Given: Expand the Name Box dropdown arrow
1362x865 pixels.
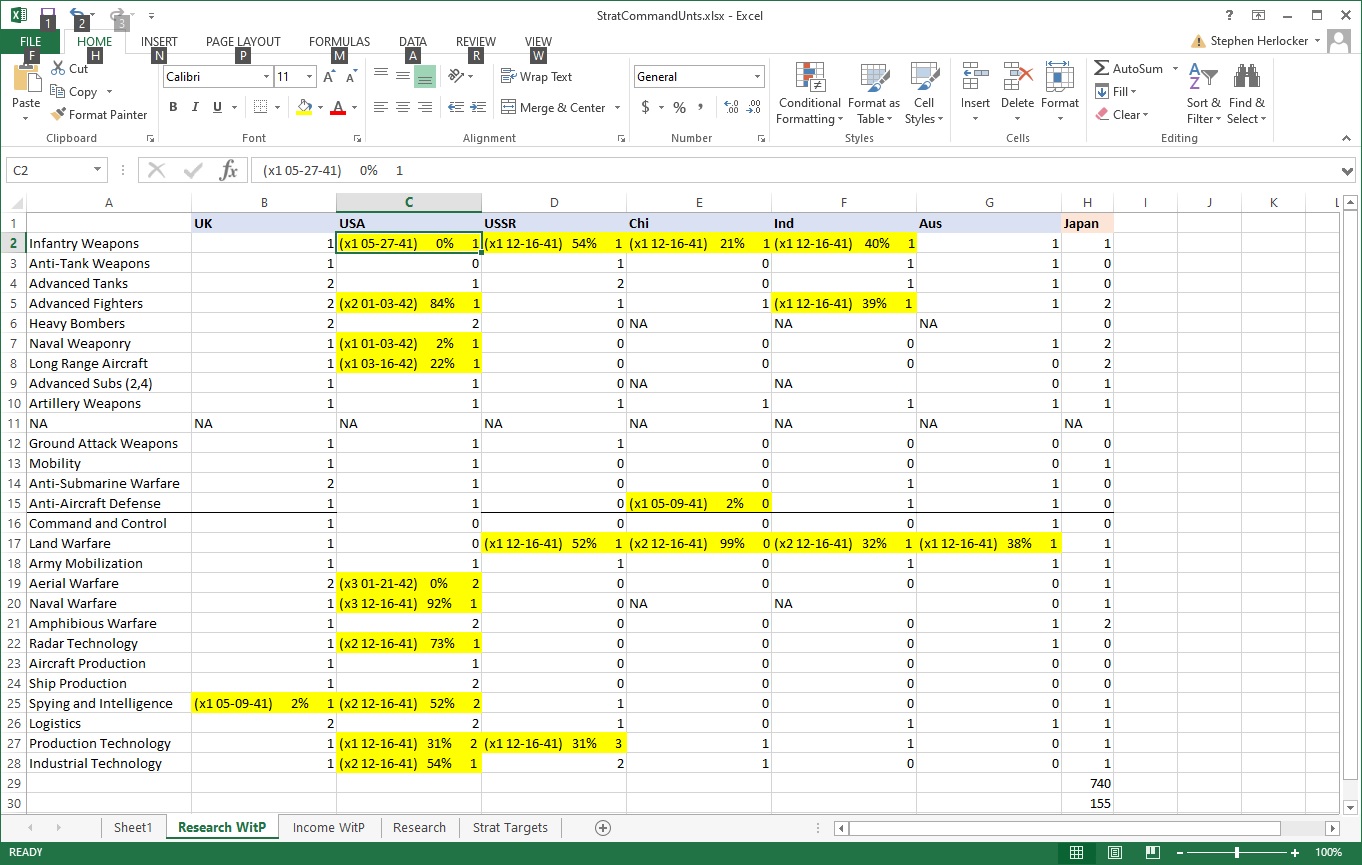Looking at the screenshot, I should pos(97,171).
